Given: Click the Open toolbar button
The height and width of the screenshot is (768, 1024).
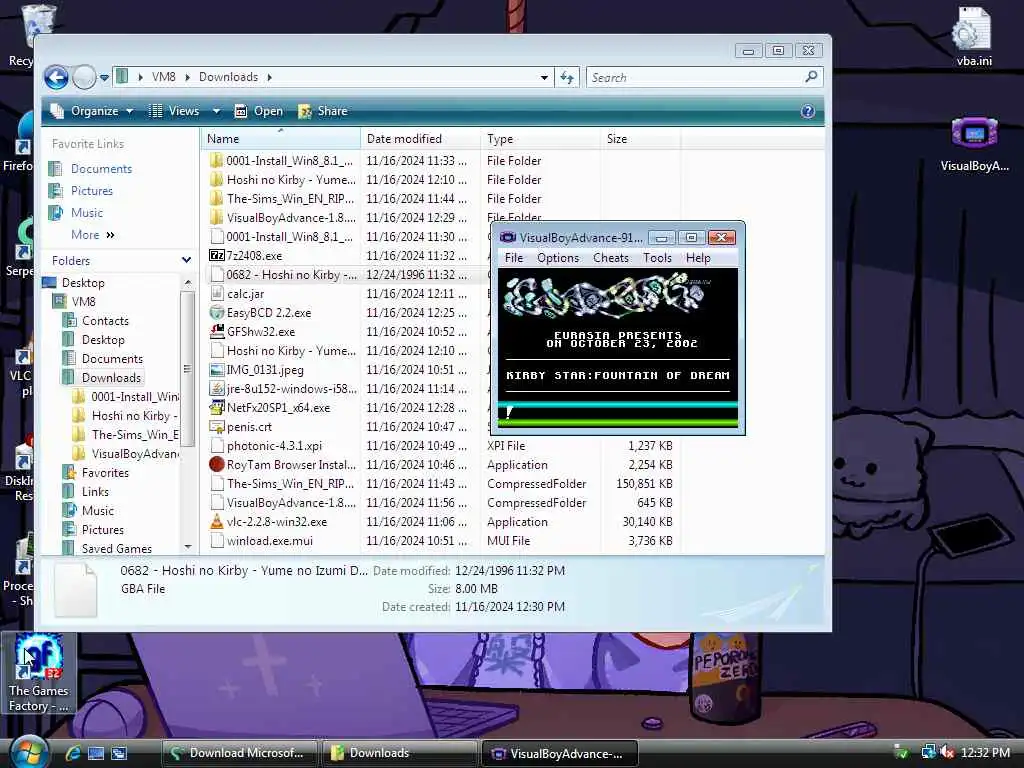Looking at the screenshot, I should pos(259,111).
